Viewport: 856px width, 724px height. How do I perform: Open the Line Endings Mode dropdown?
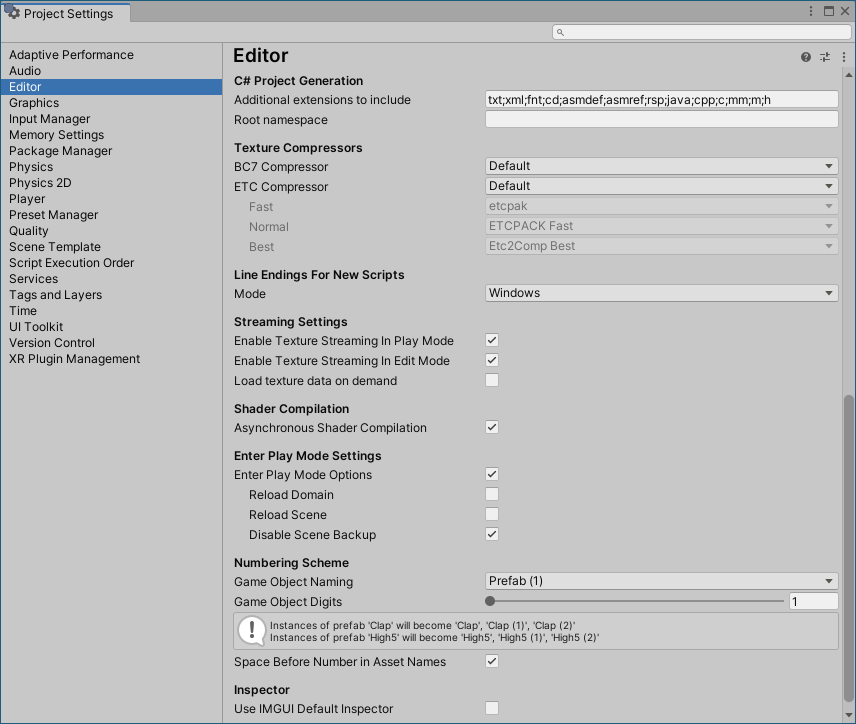tap(662, 293)
